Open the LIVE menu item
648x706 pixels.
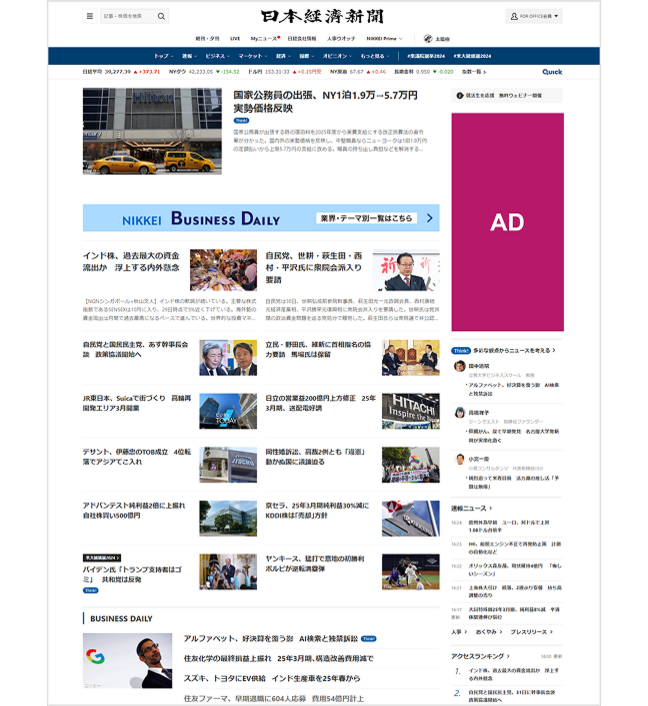pos(235,39)
